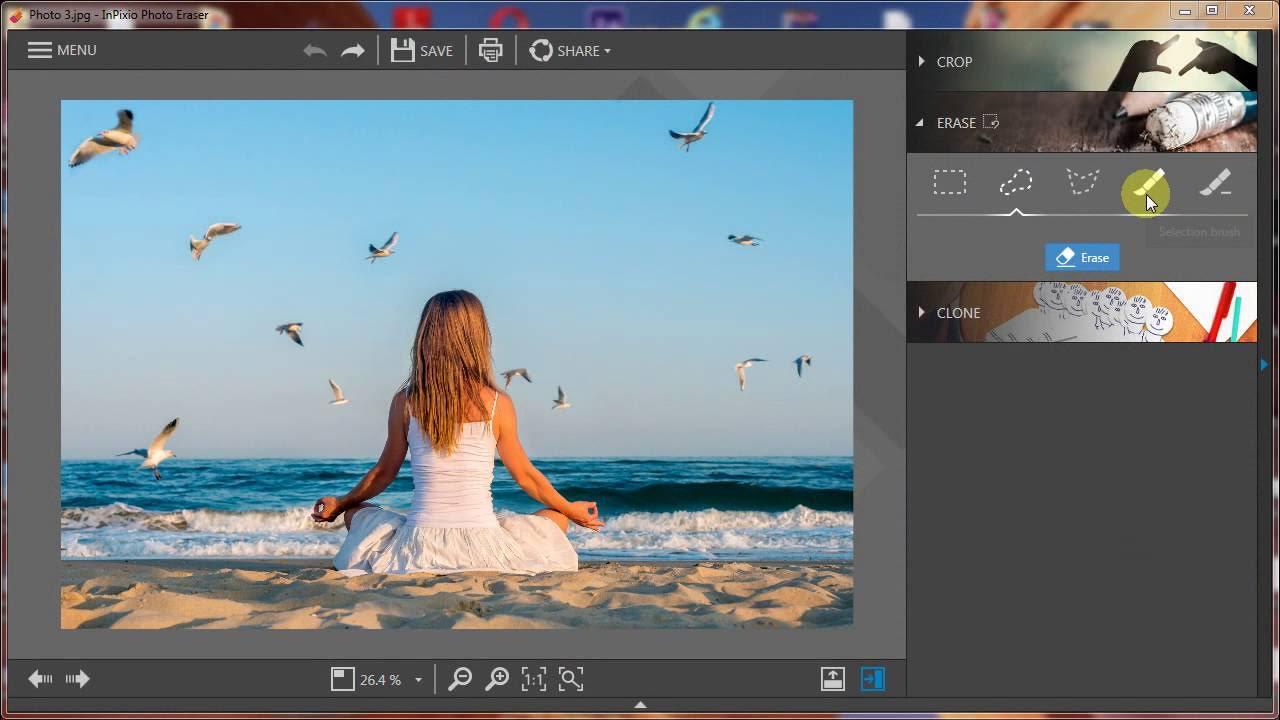
Task: Open the hamburger MENU
Action: tap(40, 50)
